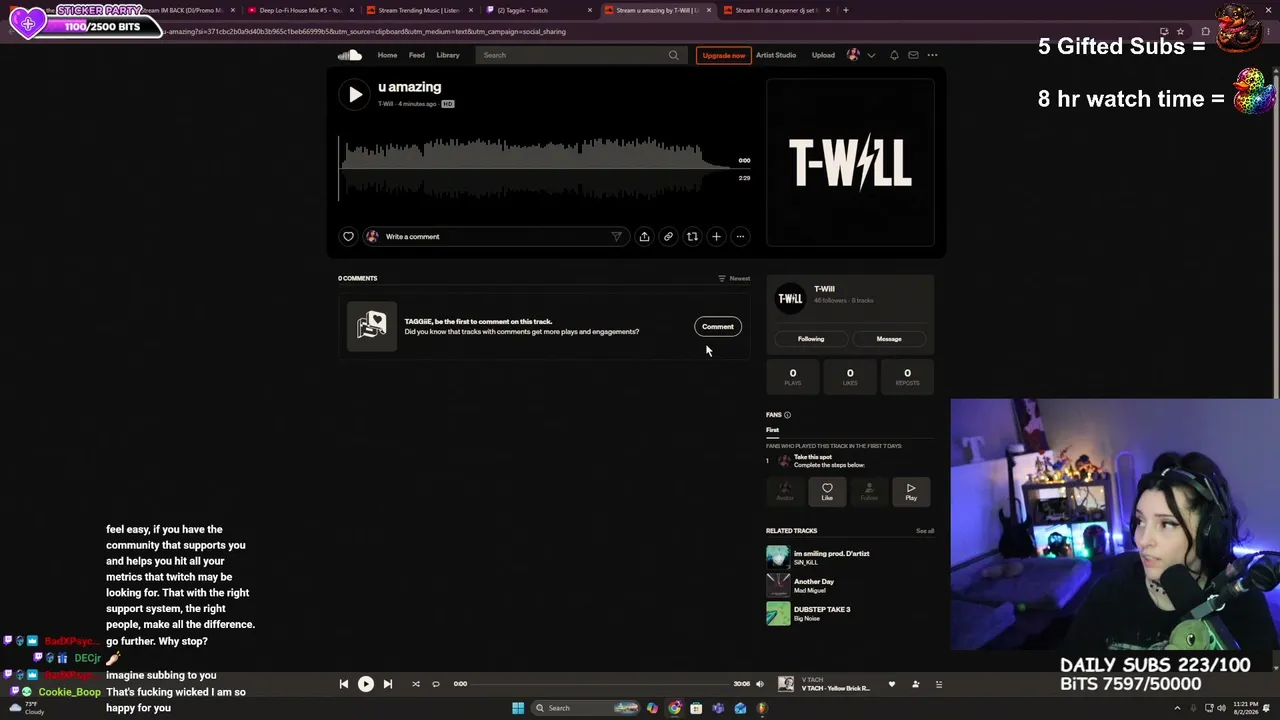
Task: Click the Windows taskbar Search box
Action: tap(586, 708)
